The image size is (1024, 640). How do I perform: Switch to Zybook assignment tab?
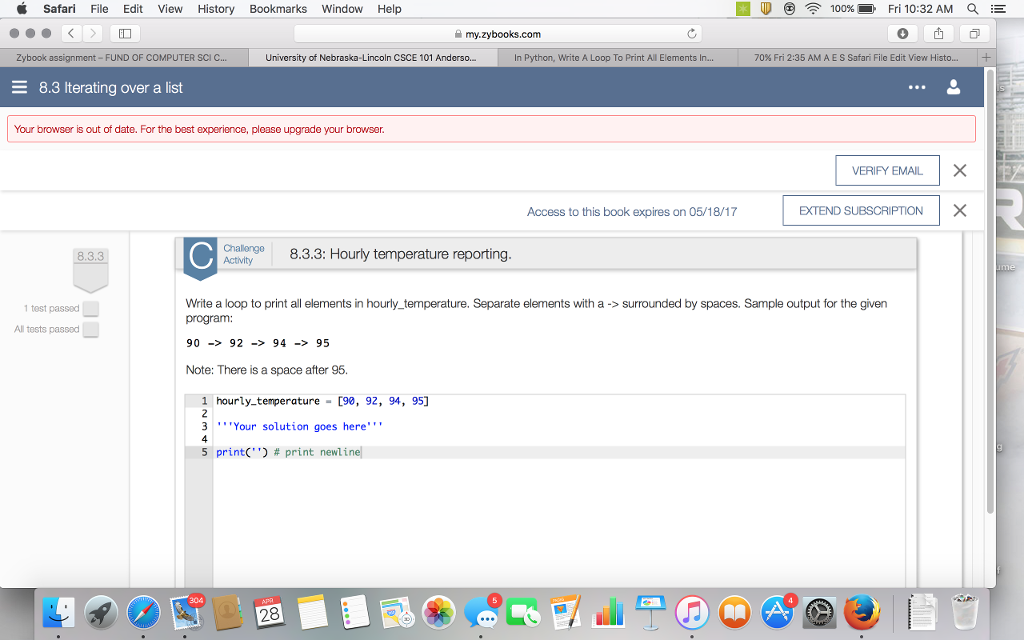click(x=124, y=57)
